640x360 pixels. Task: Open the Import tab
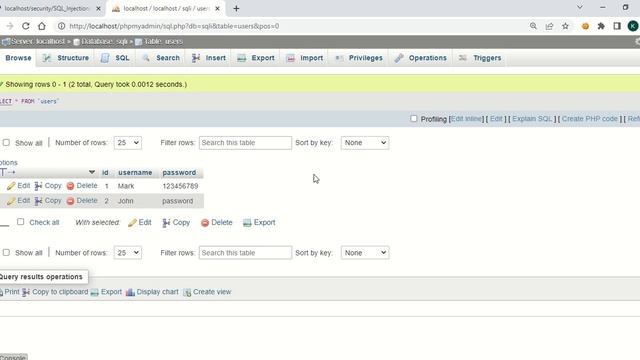[304, 58]
